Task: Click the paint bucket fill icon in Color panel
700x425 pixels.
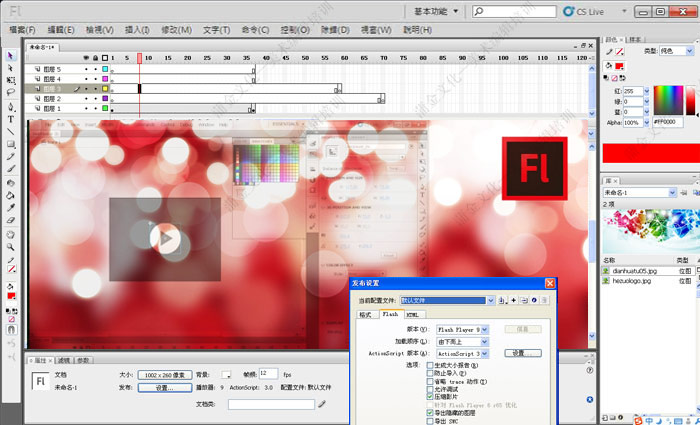Action: (x=608, y=66)
